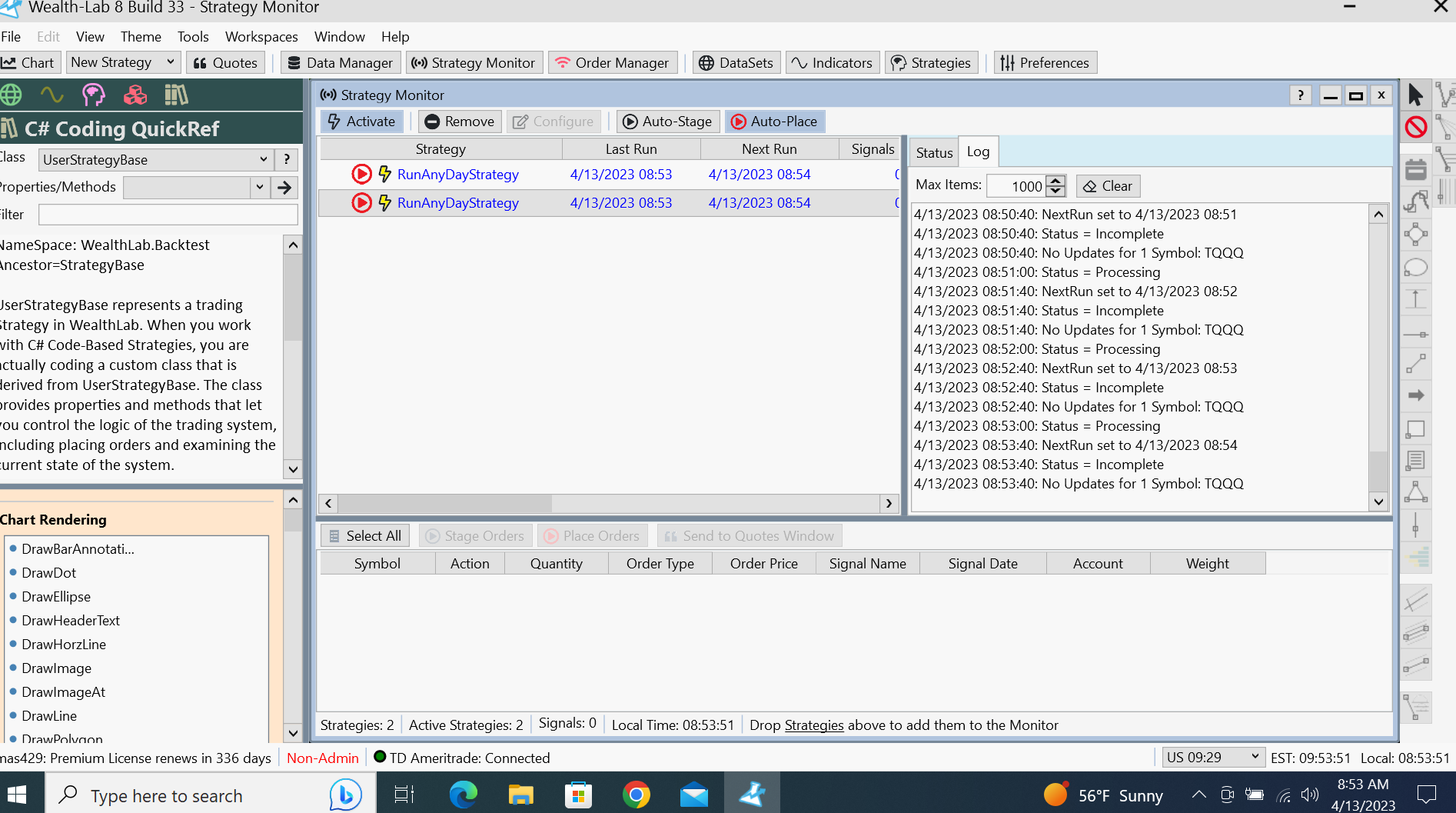The height and width of the screenshot is (813, 1456).
Task: Click the globe icon in the left panel
Action: tap(11, 95)
